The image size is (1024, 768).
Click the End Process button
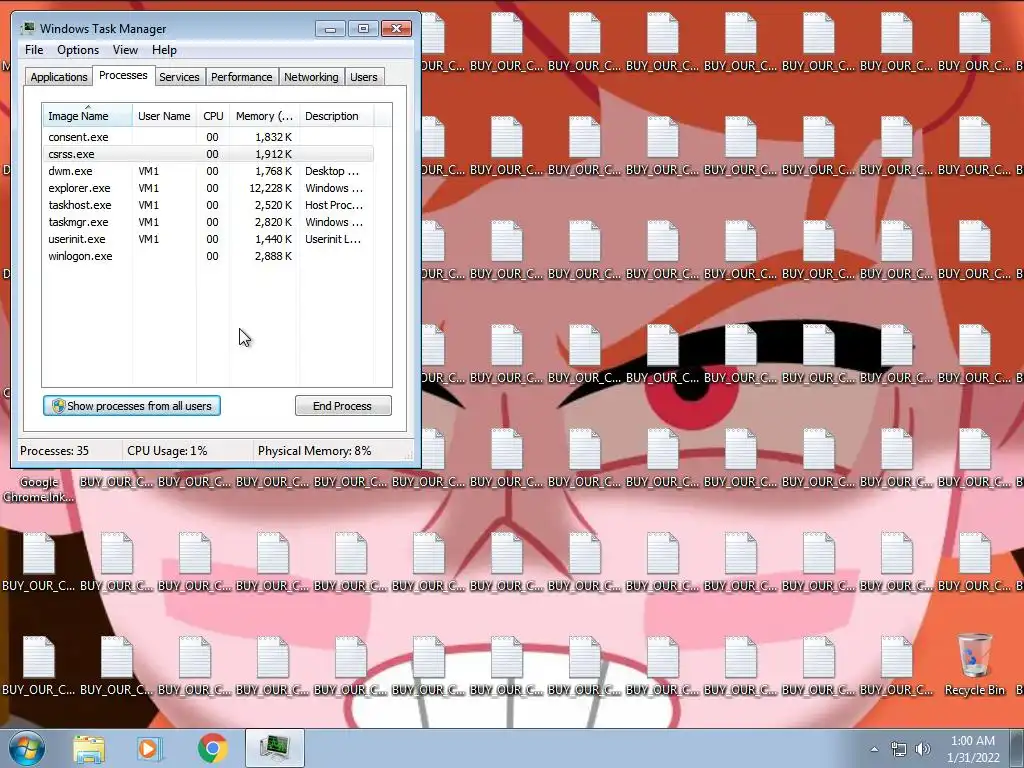click(343, 406)
